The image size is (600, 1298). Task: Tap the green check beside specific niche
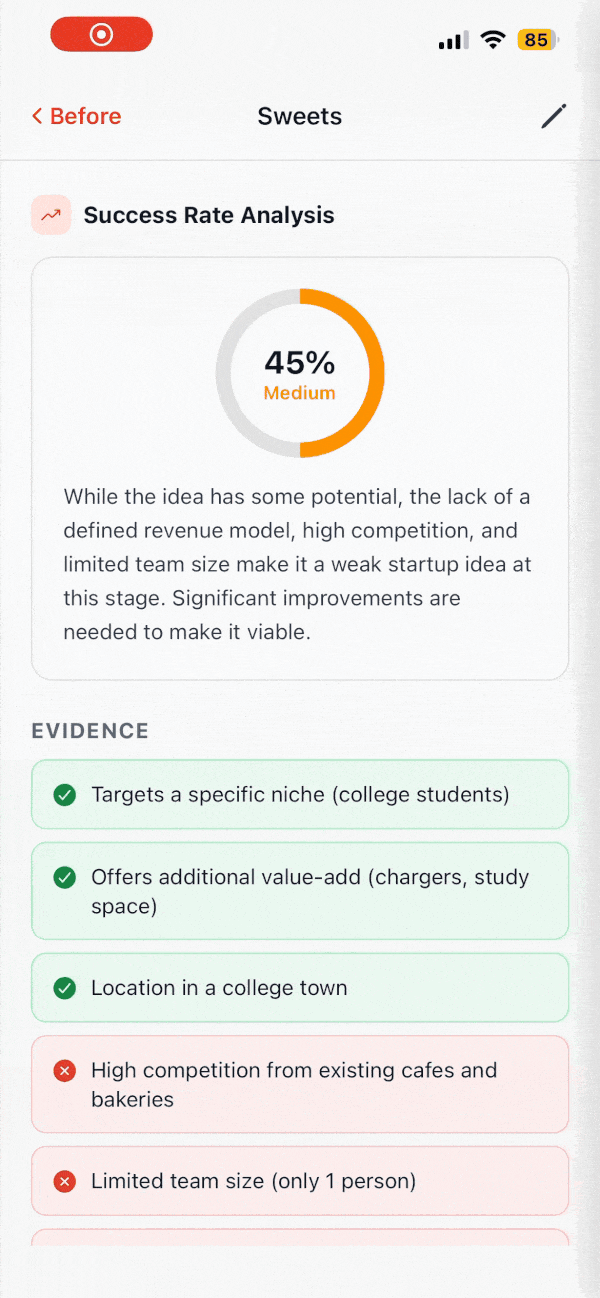(65, 795)
